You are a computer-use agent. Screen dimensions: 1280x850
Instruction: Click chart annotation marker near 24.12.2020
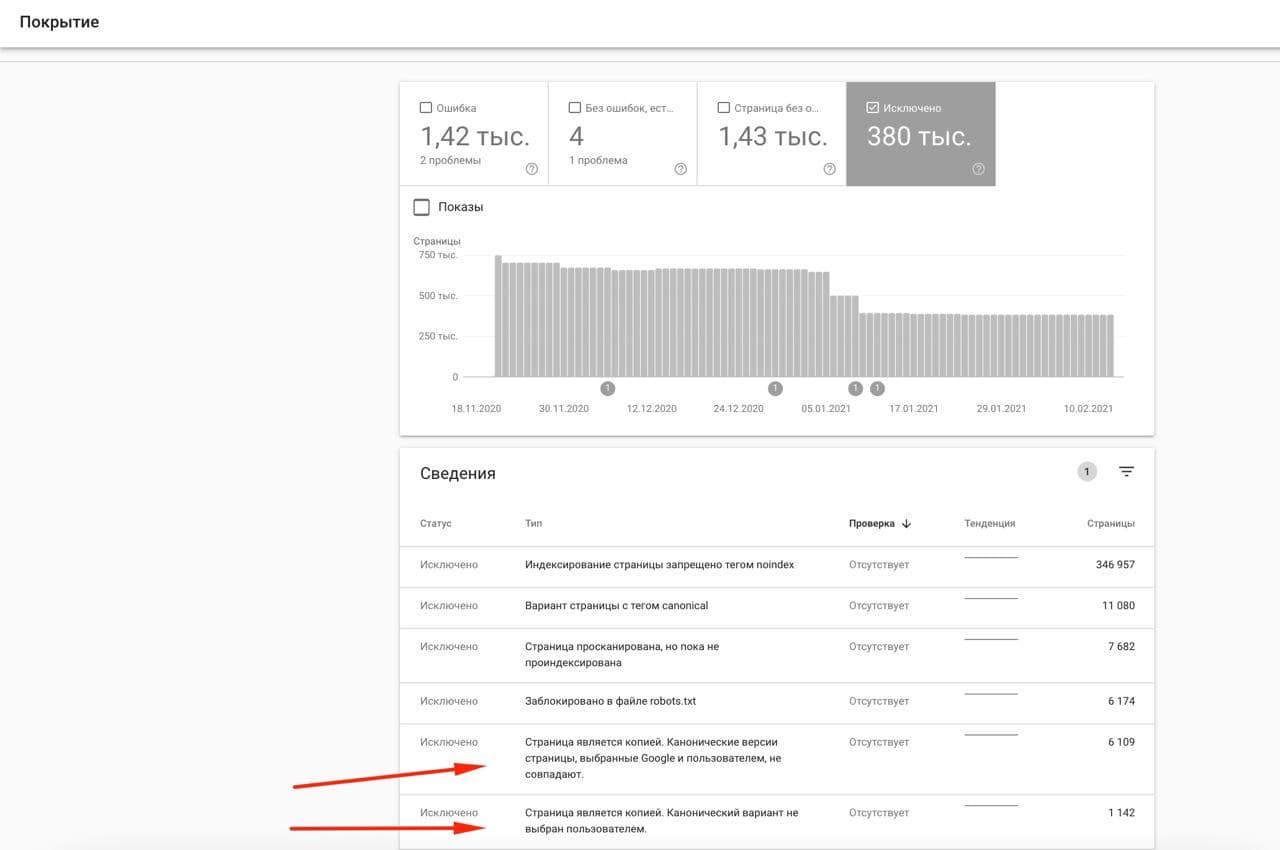(775, 388)
